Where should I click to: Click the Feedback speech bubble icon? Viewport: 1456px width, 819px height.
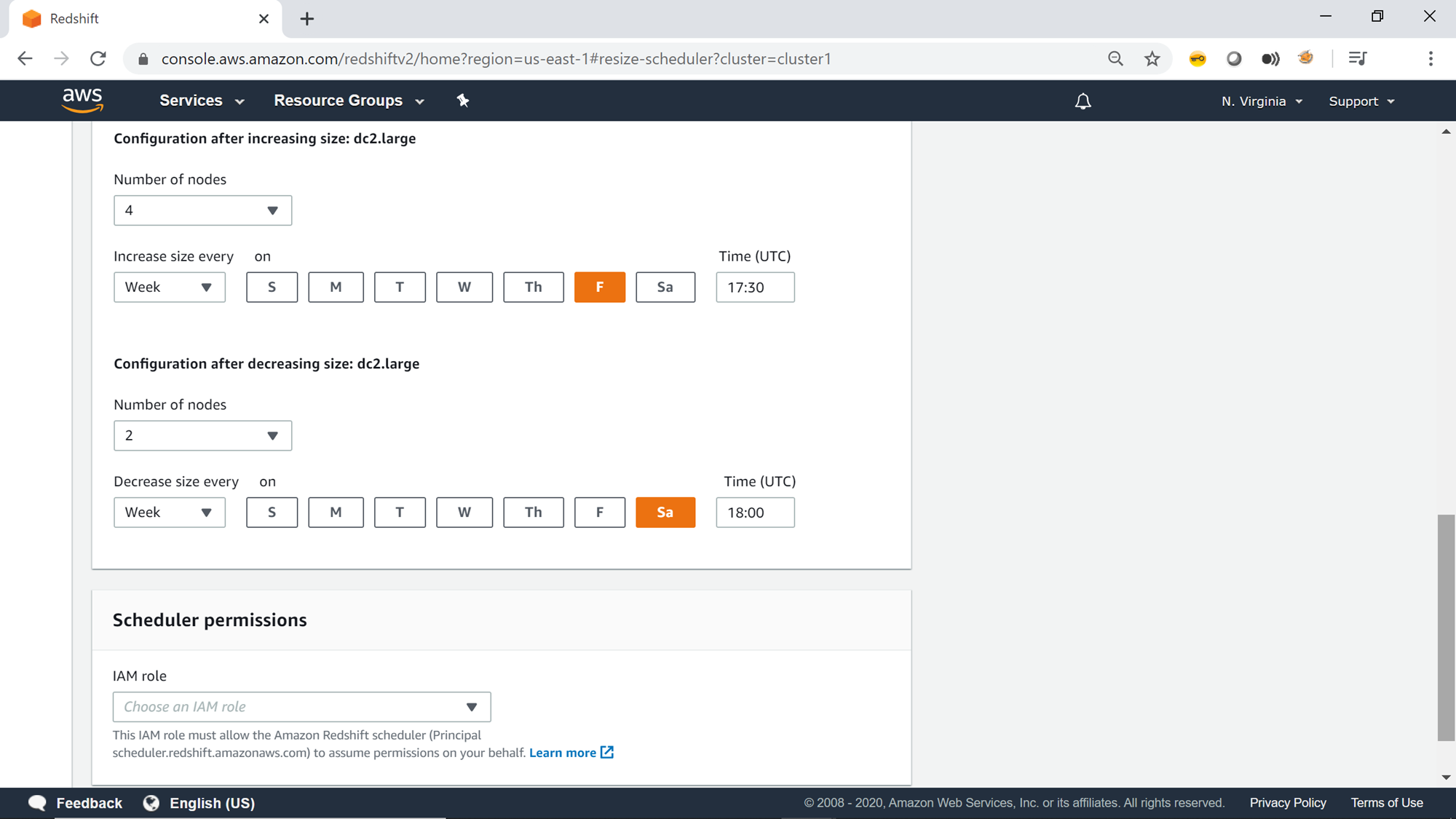[x=37, y=803]
